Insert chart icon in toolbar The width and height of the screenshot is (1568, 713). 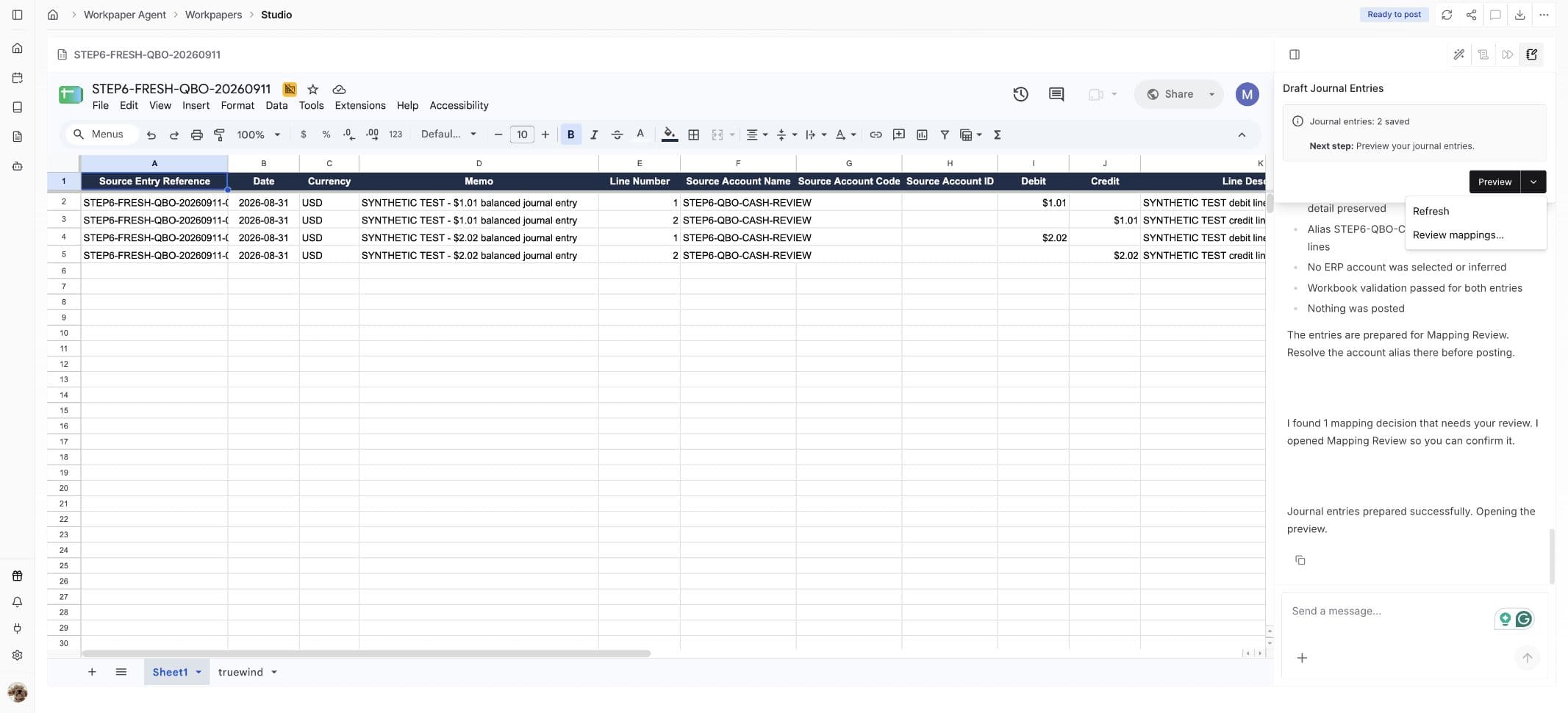click(x=922, y=135)
